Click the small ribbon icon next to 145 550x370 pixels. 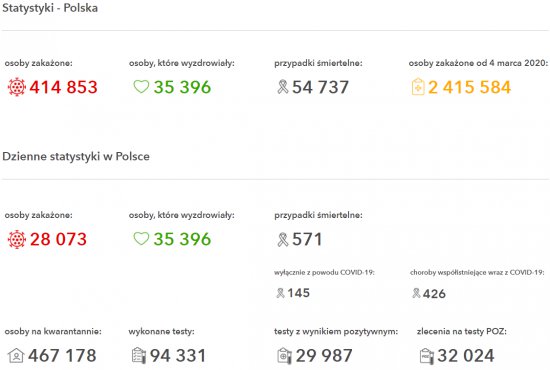280,293
